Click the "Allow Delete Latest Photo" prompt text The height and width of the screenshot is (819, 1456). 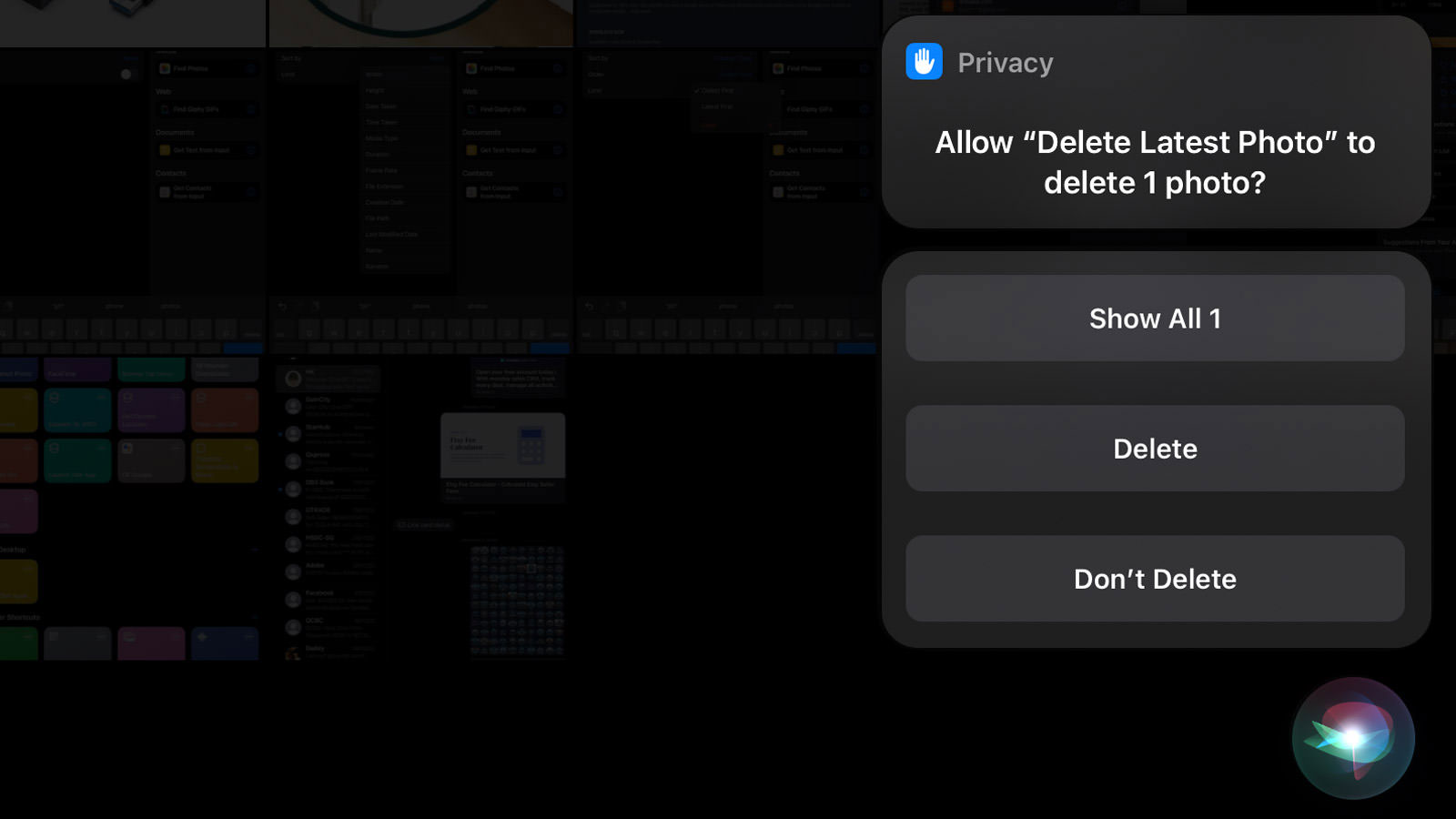(x=1155, y=162)
